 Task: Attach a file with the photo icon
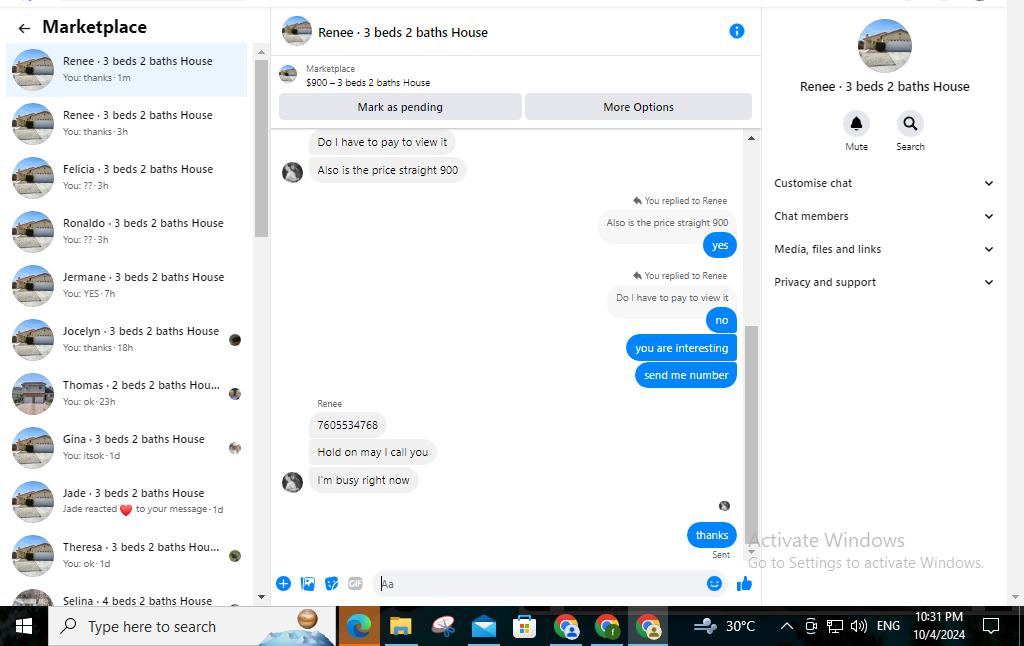click(308, 583)
